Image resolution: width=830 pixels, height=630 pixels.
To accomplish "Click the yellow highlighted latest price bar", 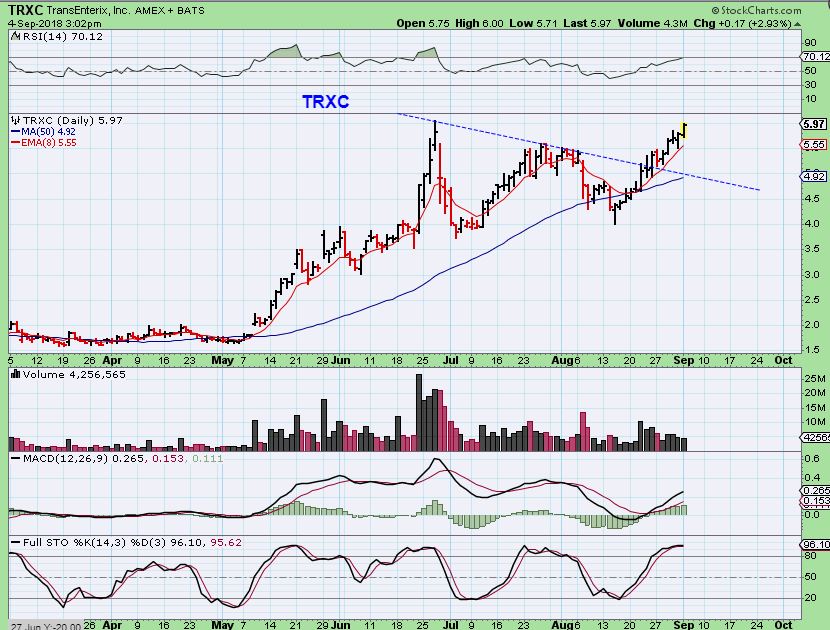I will pos(684,130).
